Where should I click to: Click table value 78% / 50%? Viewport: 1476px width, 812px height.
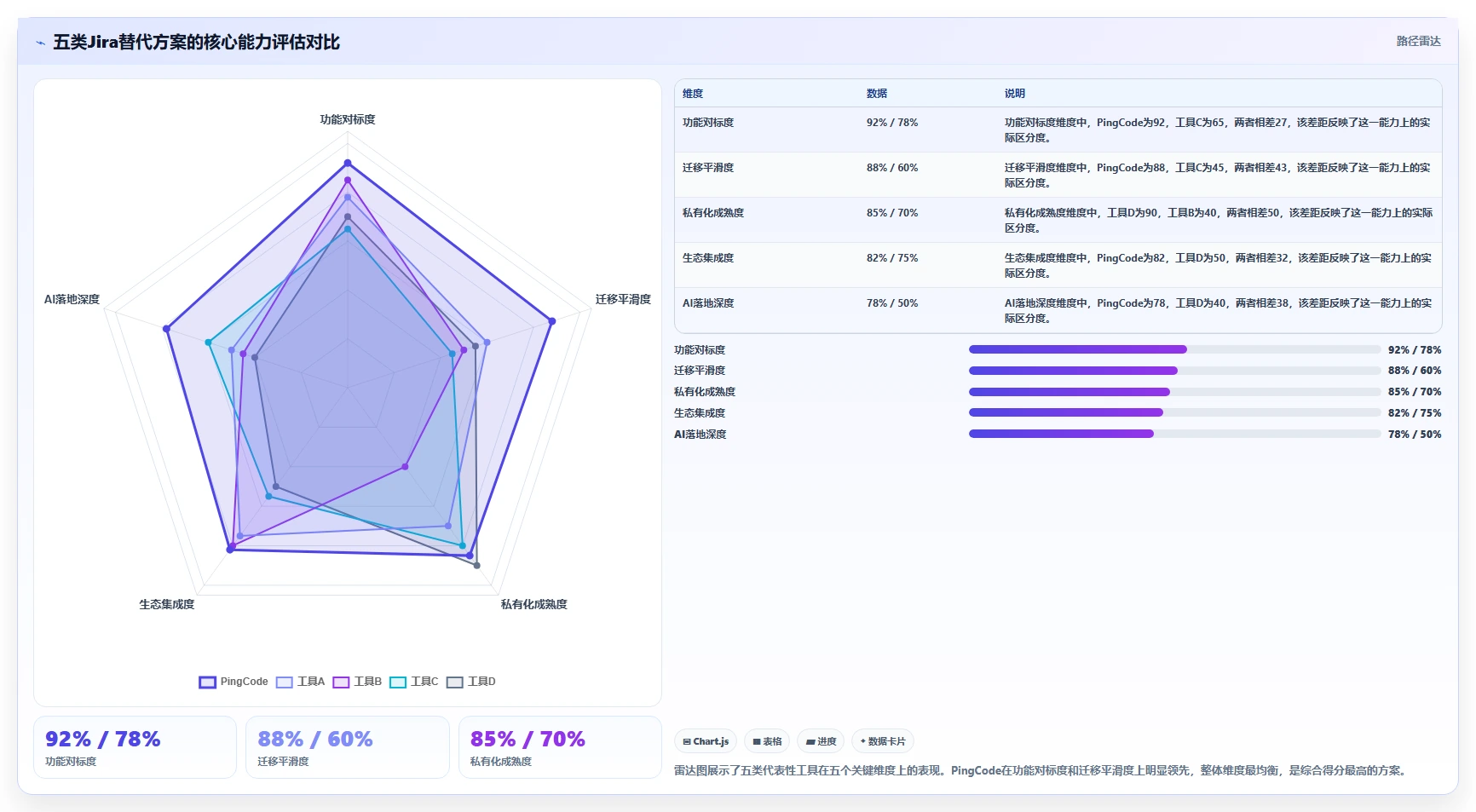click(x=892, y=303)
